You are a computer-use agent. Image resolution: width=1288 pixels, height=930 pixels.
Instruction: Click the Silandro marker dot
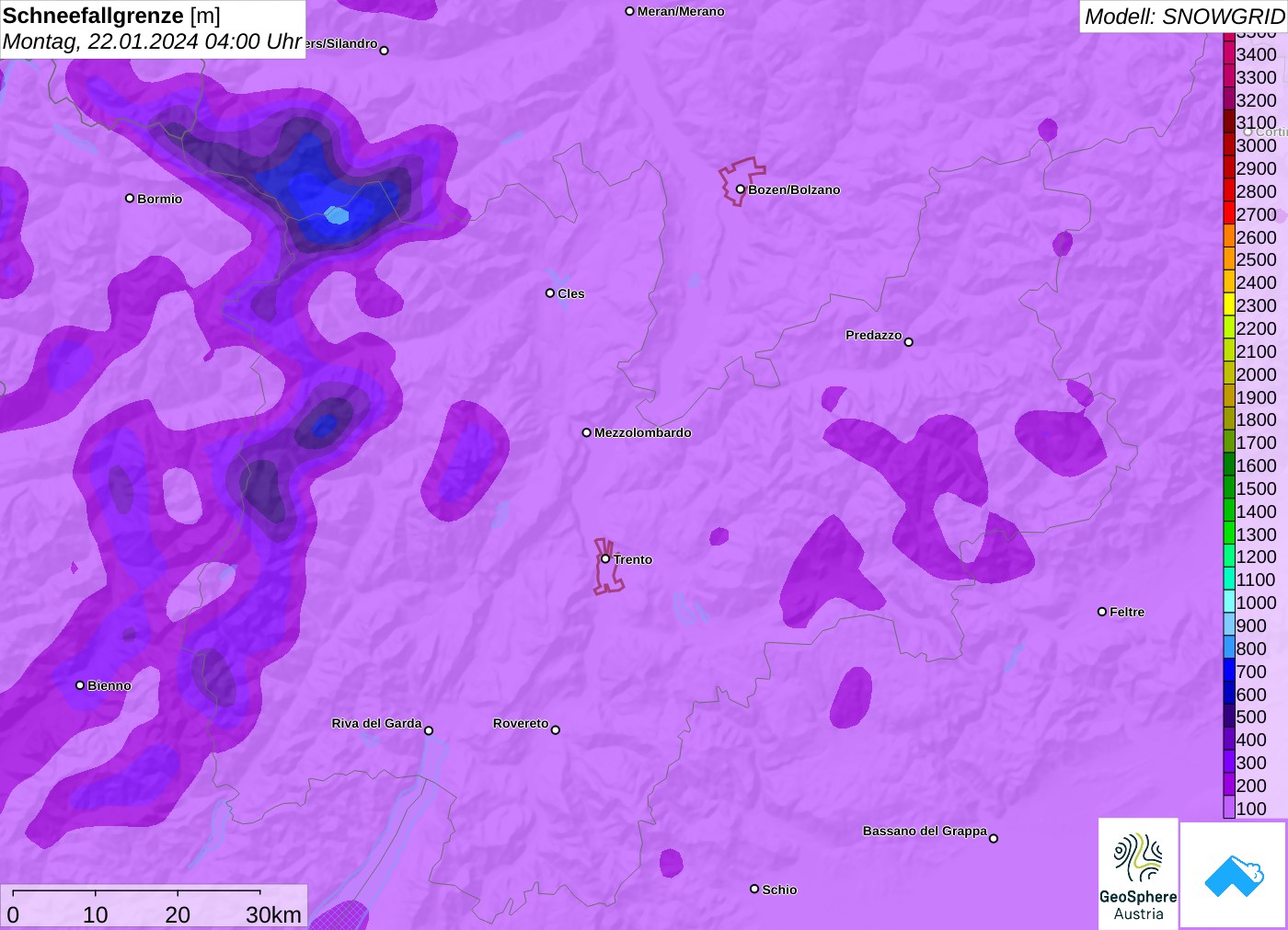click(385, 51)
